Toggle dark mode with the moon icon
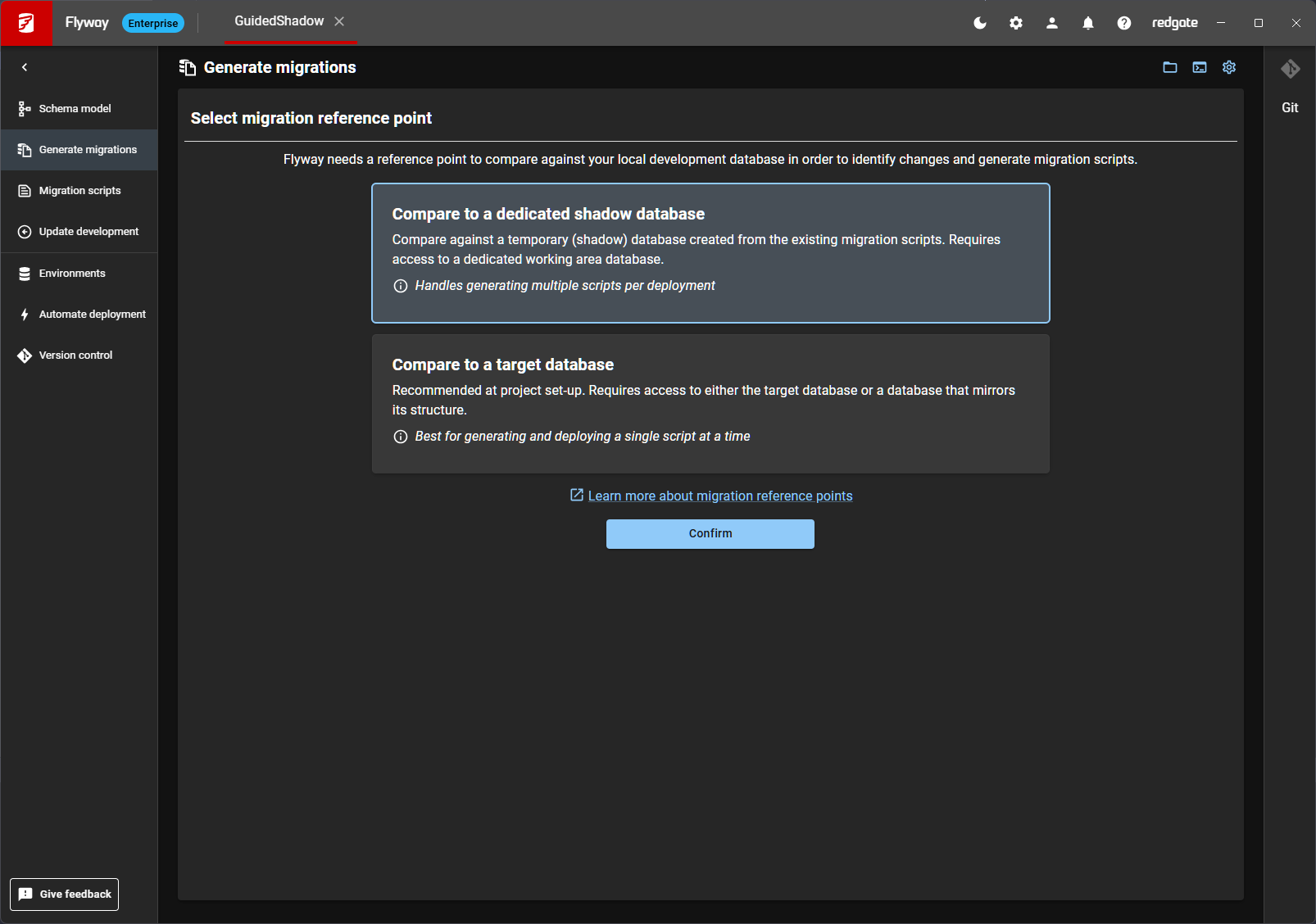1316x924 pixels. point(979,23)
